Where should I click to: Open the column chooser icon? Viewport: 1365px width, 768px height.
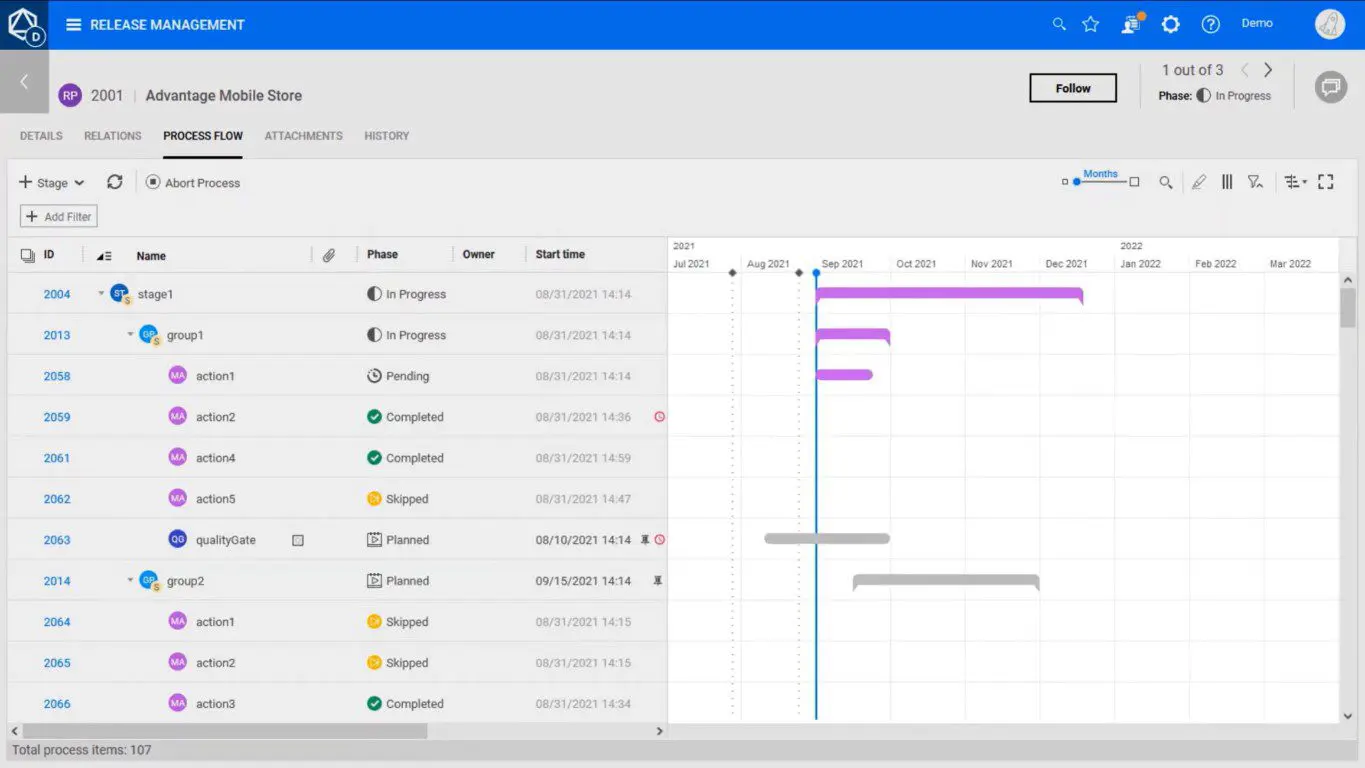[1227, 182]
